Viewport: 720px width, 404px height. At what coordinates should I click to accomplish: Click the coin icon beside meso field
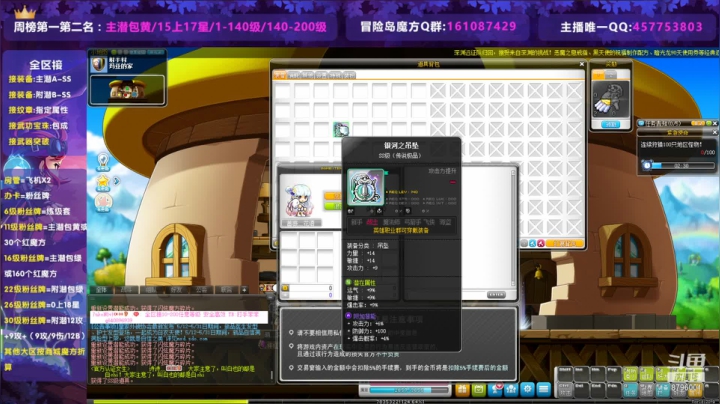[x=285, y=288]
